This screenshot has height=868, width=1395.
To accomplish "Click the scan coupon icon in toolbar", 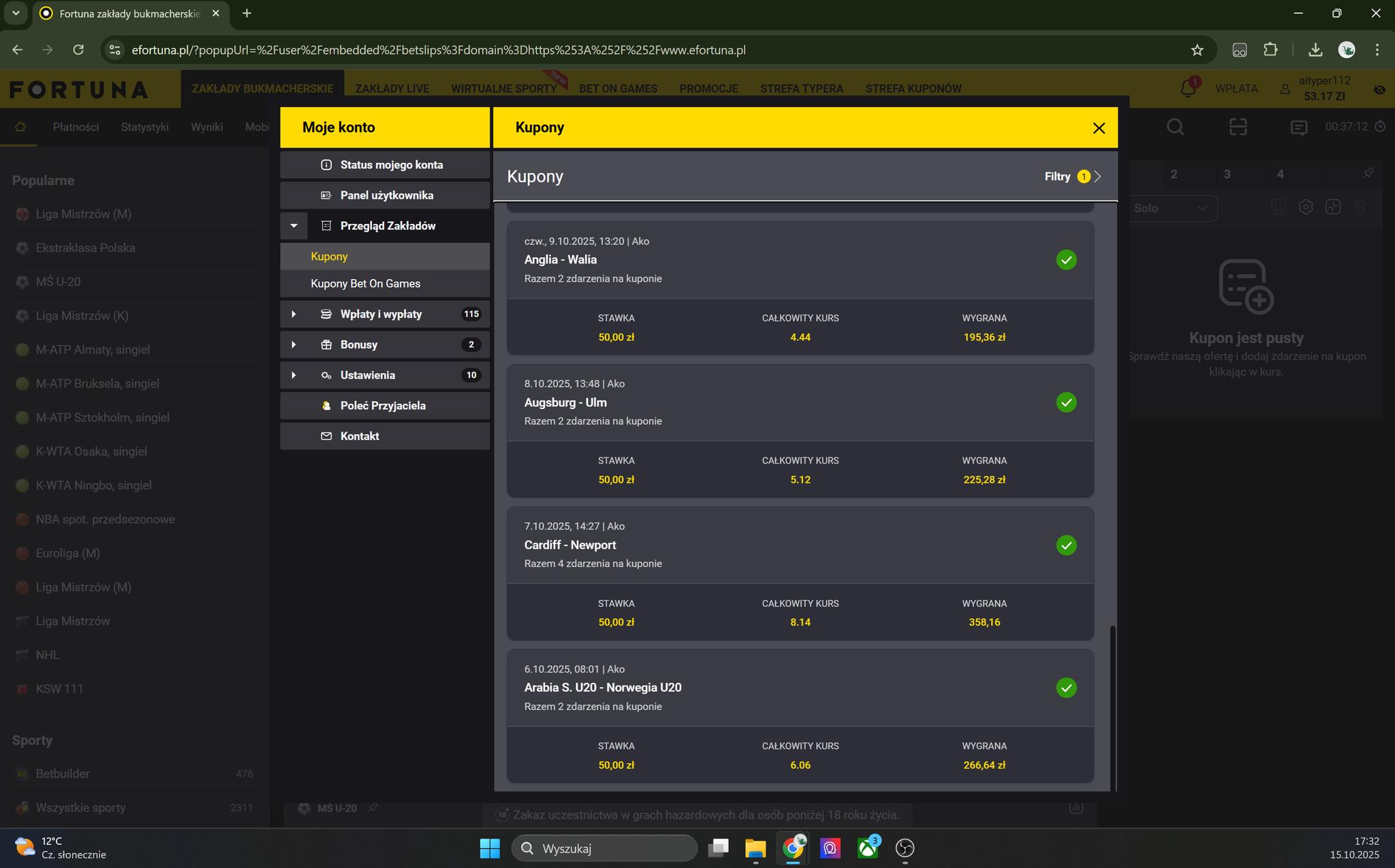I will [x=1238, y=127].
